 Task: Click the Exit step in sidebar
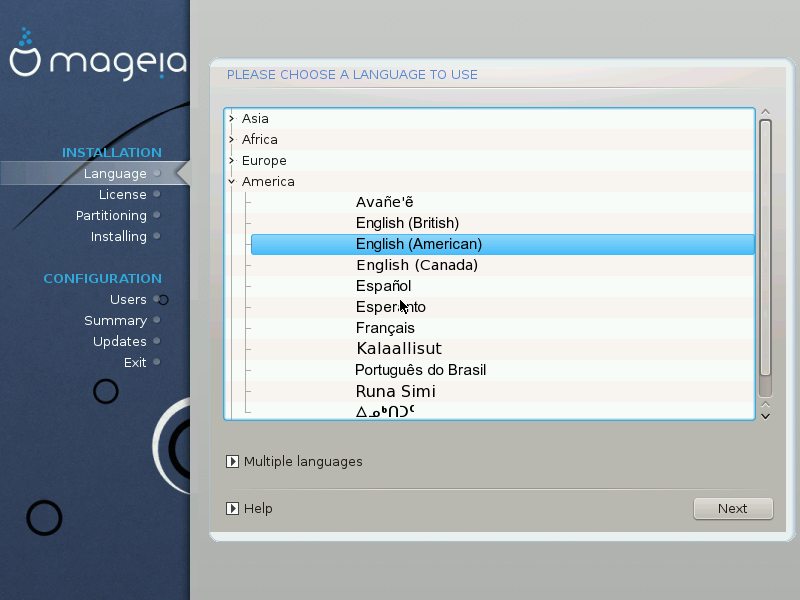(135, 362)
